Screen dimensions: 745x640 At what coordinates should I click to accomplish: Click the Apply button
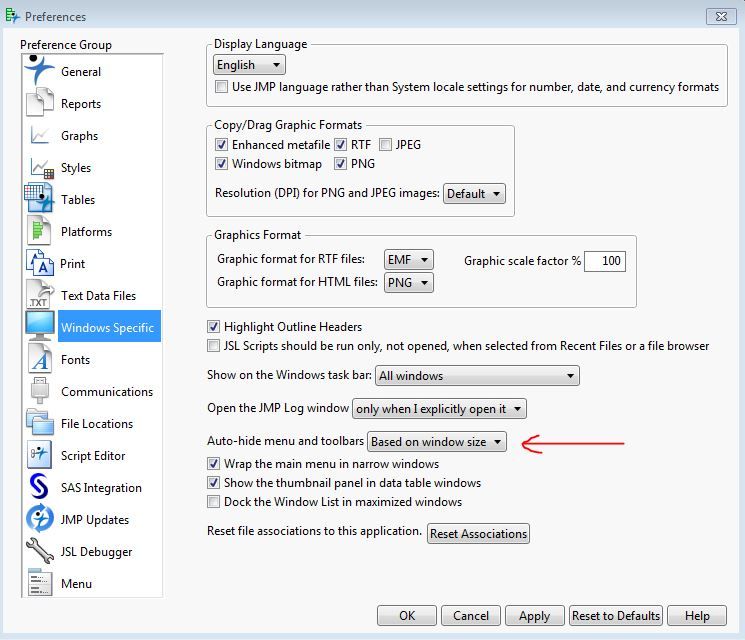pyautogui.click(x=535, y=615)
